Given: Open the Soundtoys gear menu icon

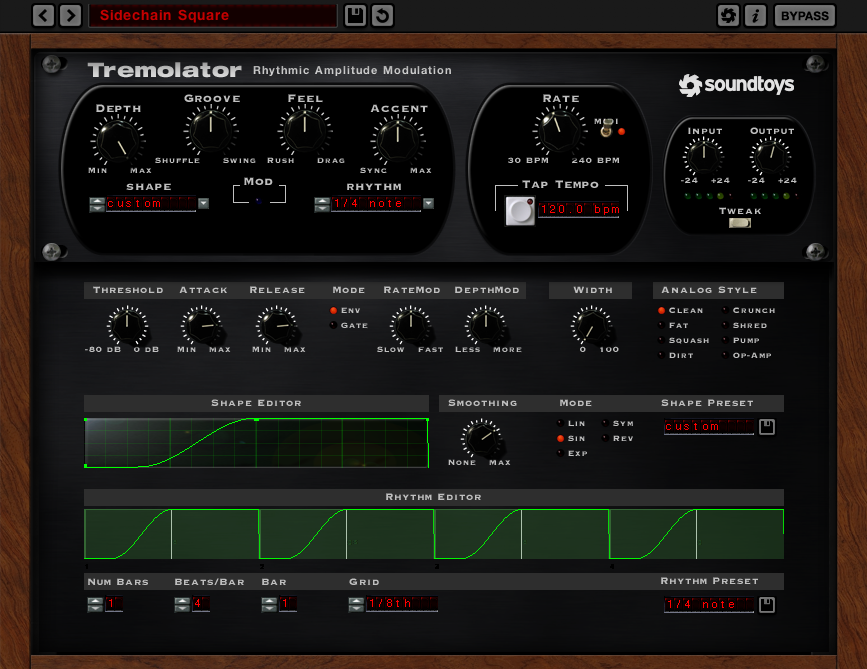Looking at the screenshot, I should (x=728, y=15).
